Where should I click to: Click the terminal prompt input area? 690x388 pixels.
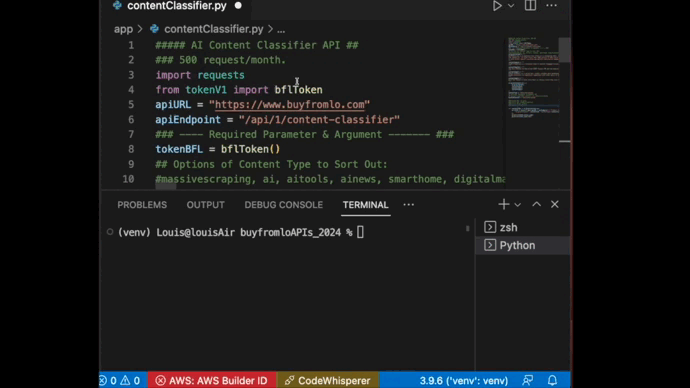360,232
